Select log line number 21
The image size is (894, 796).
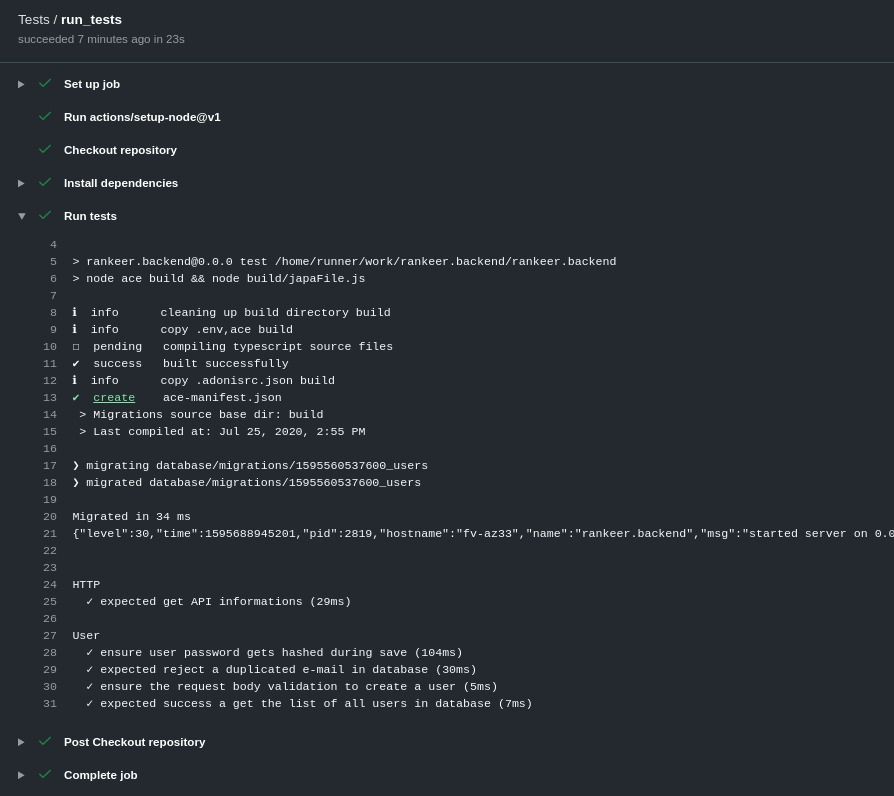tap(50, 534)
